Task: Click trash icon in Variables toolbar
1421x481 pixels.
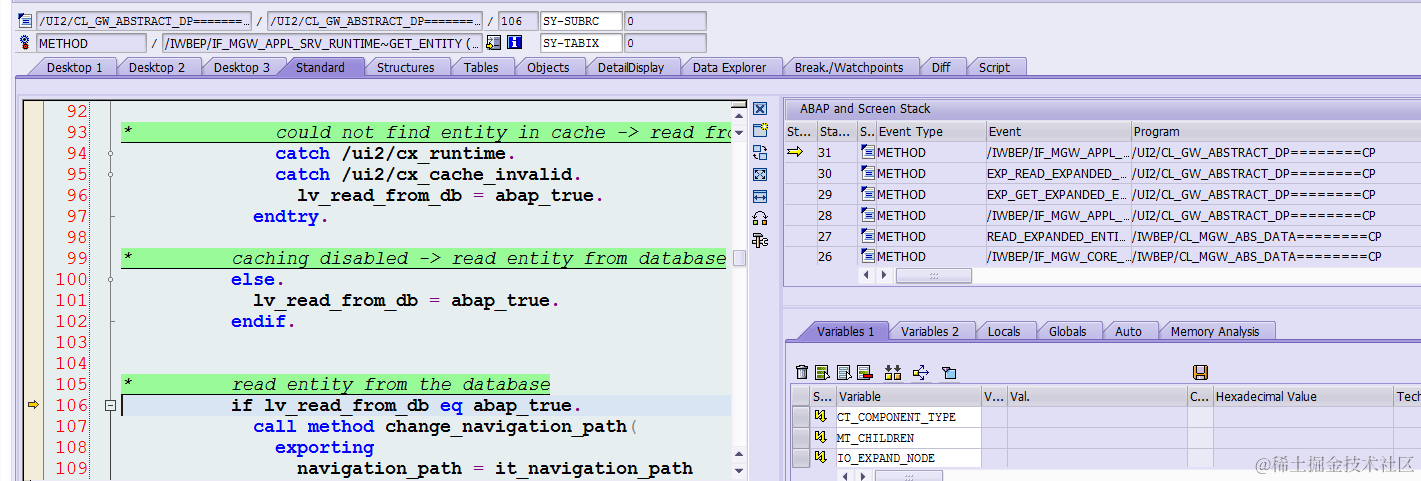Action: [x=802, y=372]
